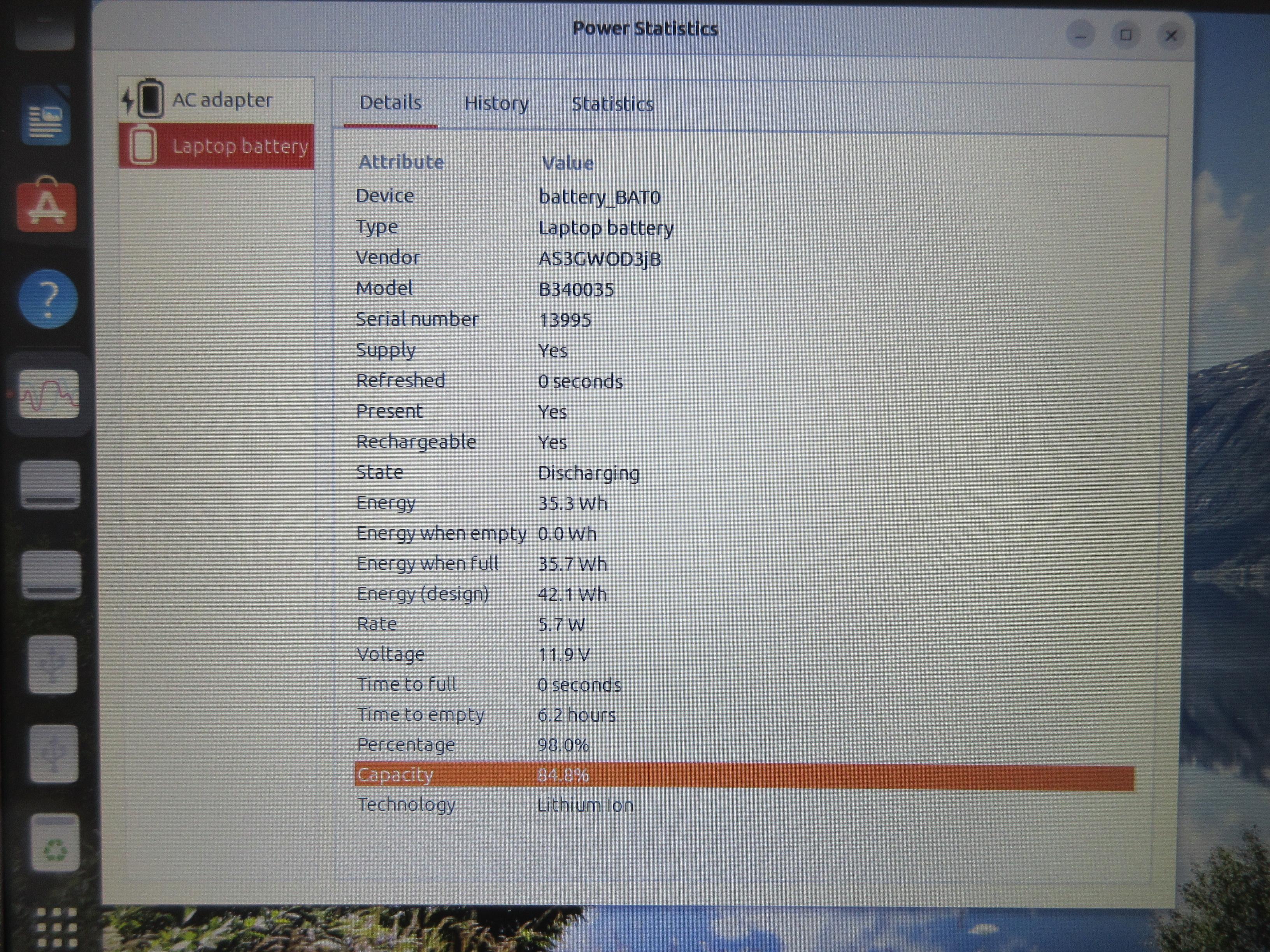Select the Supply row
This screenshot has height=952, width=1270.
[x=744, y=350]
